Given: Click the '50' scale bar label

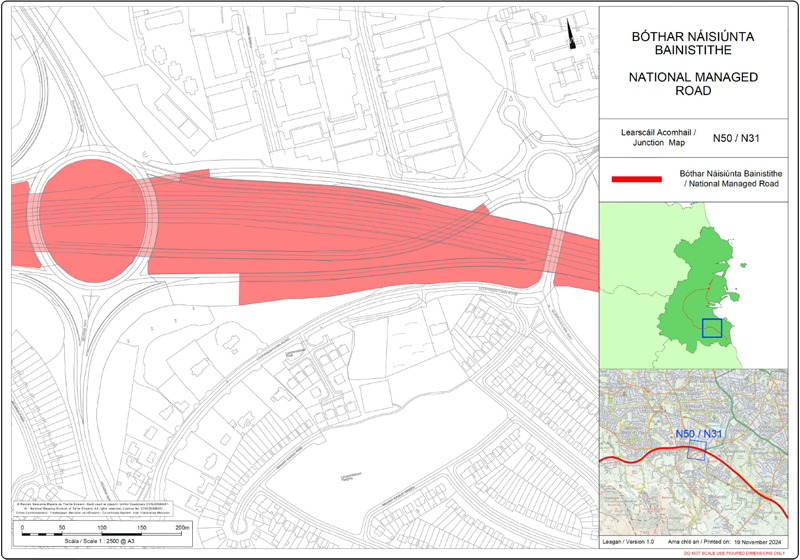Looking at the screenshot, I should [62, 527].
